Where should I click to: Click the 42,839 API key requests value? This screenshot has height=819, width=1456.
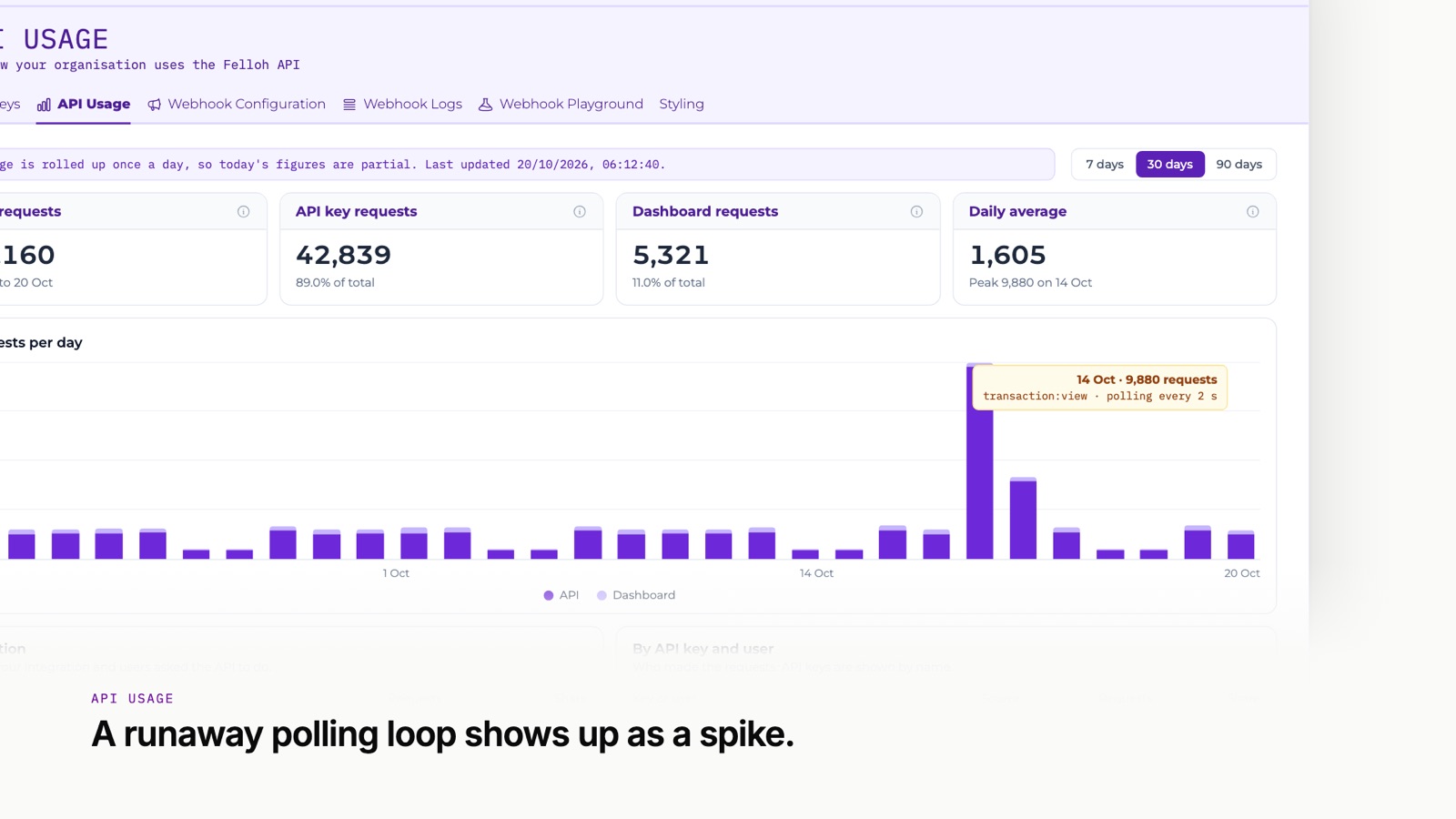click(x=343, y=255)
